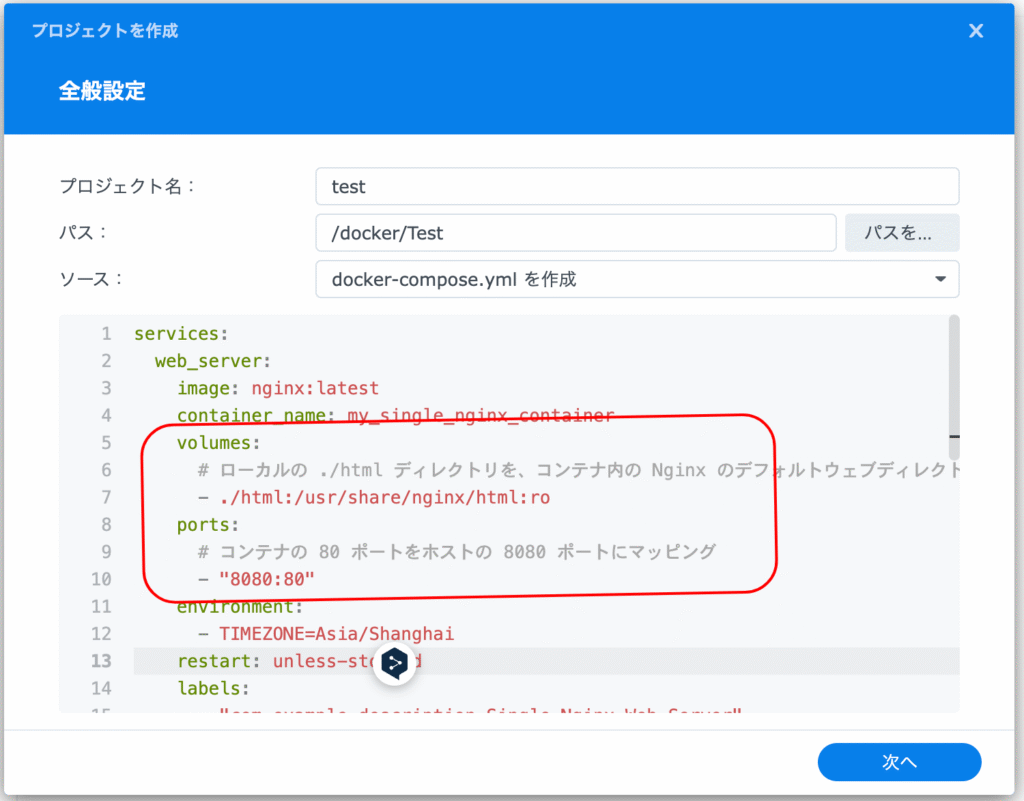Click the volumes: key on line 5
Image resolution: width=1024 pixels, height=801 pixels.
pos(218,443)
